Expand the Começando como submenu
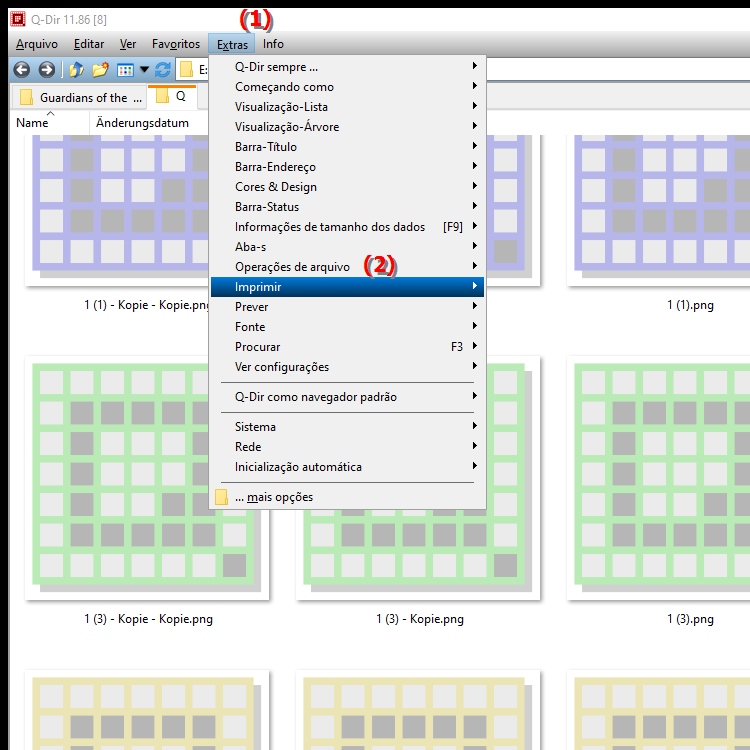750x750 pixels. click(347, 87)
